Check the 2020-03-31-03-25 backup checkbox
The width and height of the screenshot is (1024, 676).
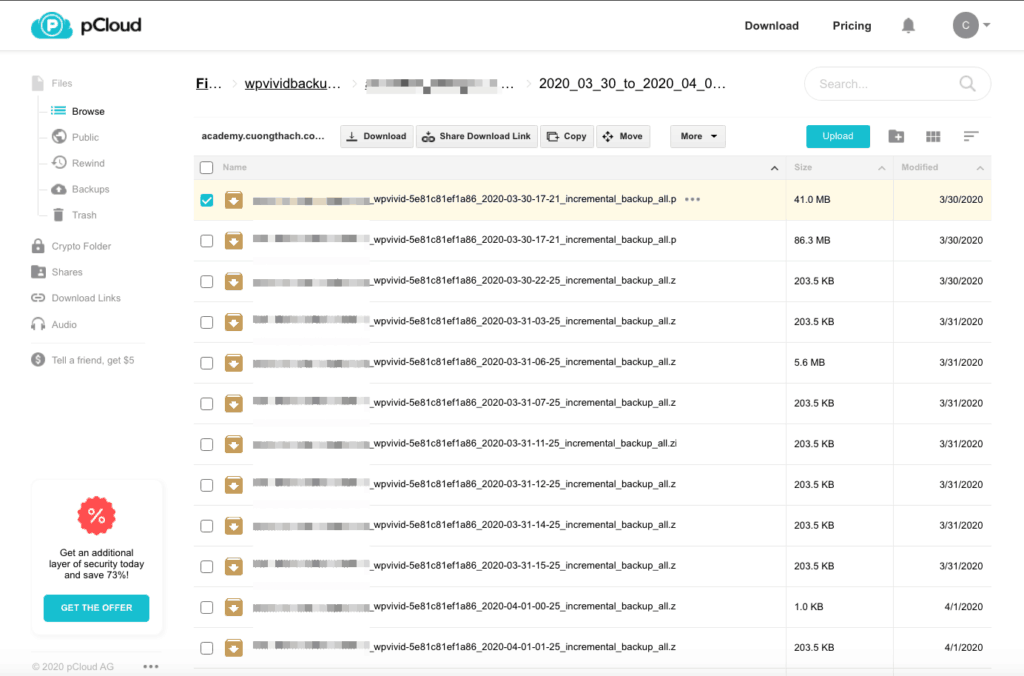pyautogui.click(x=206, y=322)
